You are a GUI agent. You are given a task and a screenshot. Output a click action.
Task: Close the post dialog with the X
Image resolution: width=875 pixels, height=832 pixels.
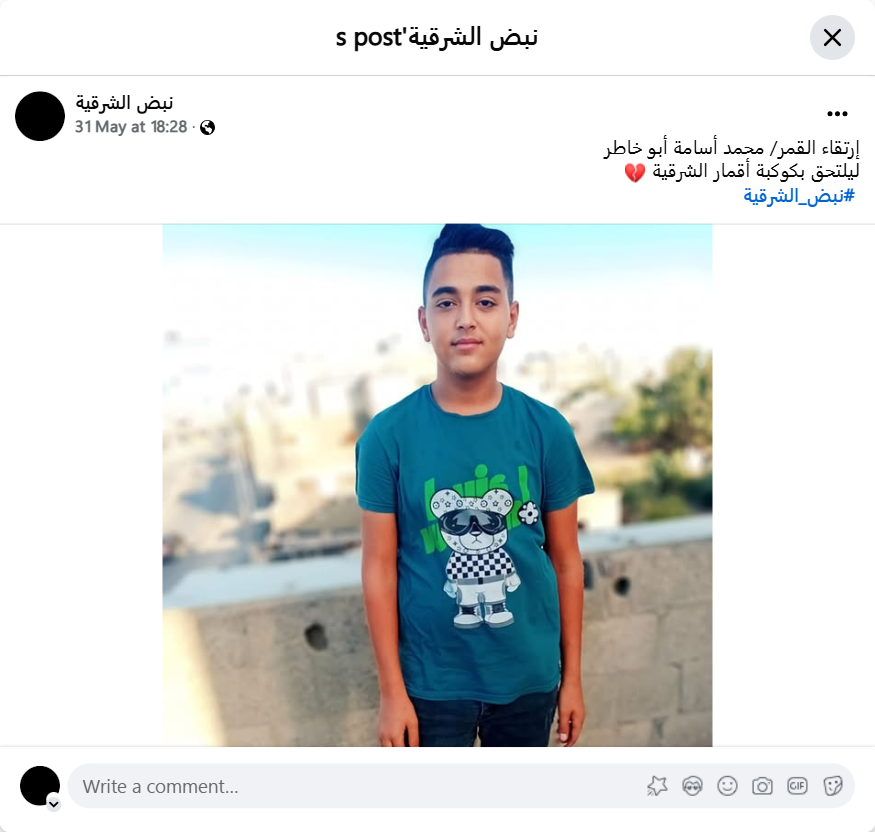click(x=832, y=38)
